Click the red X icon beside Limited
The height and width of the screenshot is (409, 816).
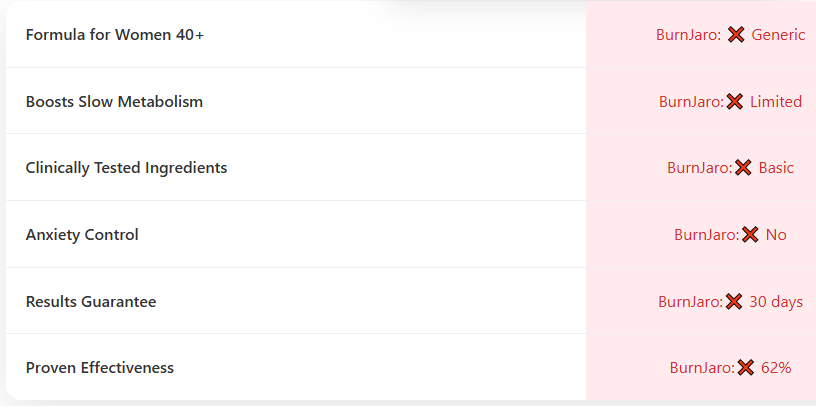pos(735,102)
